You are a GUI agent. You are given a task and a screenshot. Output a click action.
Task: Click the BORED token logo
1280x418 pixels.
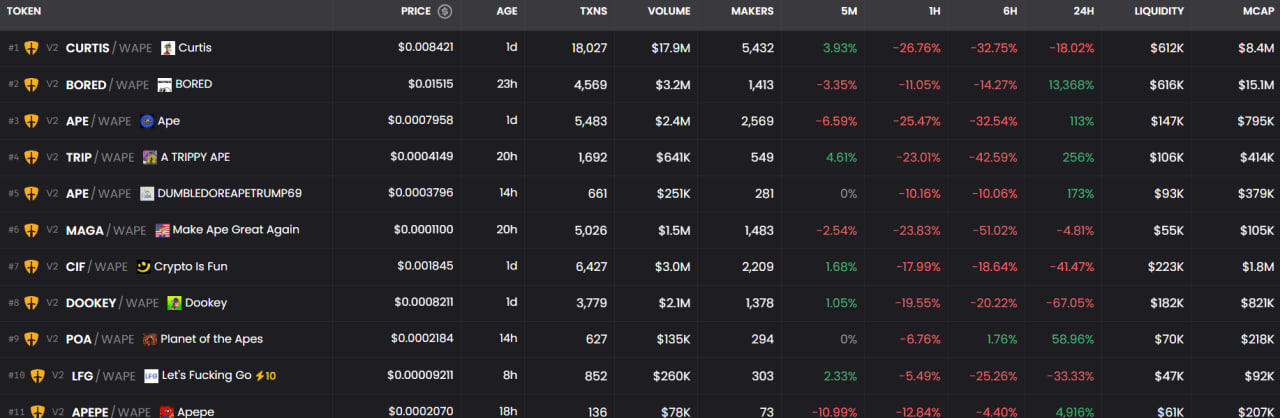pyautogui.click(x=164, y=84)
